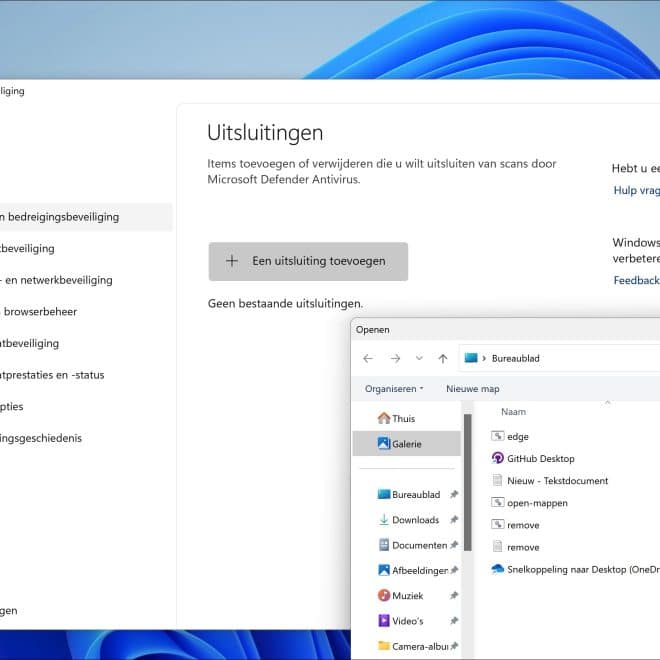The image size is (660, 660).
Task: Click the open-mappen shortcut icon
Action: pyautogui.click(x=498, y=502)
